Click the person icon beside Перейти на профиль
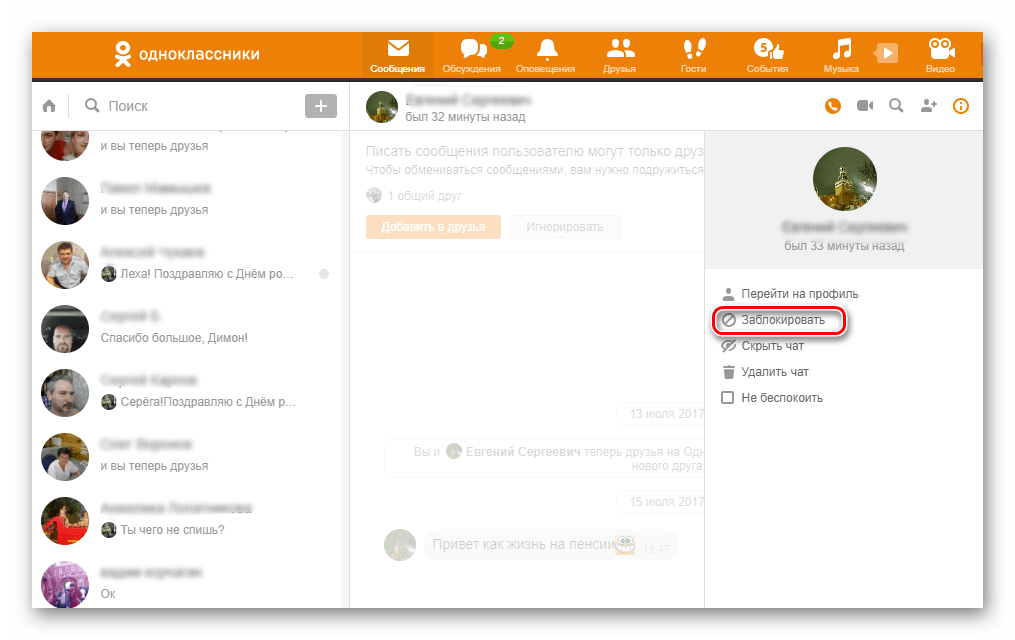 pyautogui.click(x=729, y=294)
